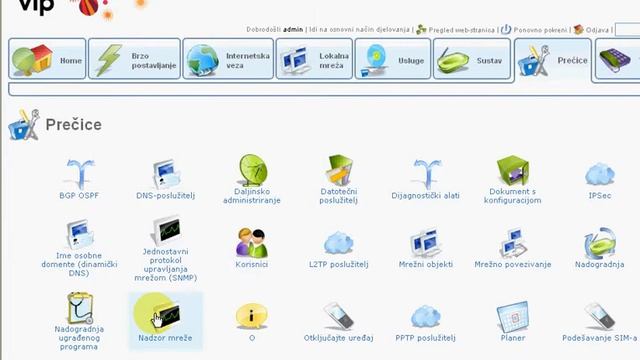Screen dimensions: 640x360
Task: Open Nadogradnja ugrađenog programa clipboard icon
Action: pos(80,308)
